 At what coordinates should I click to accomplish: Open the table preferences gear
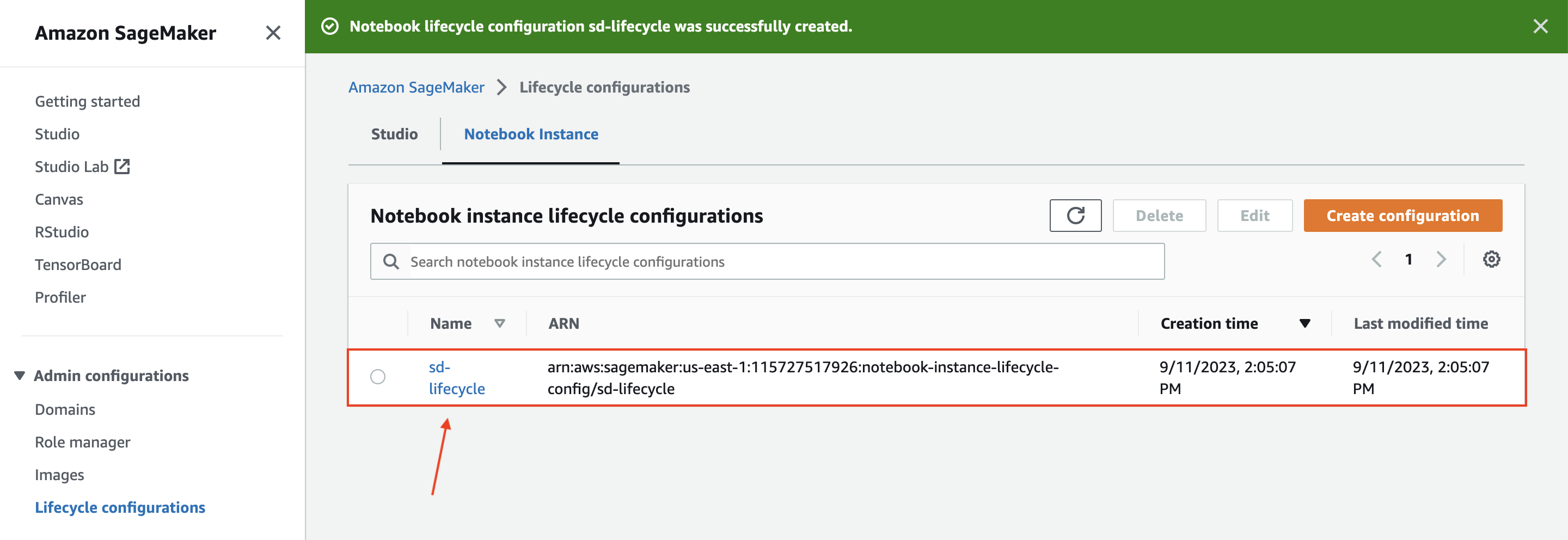1491,259
